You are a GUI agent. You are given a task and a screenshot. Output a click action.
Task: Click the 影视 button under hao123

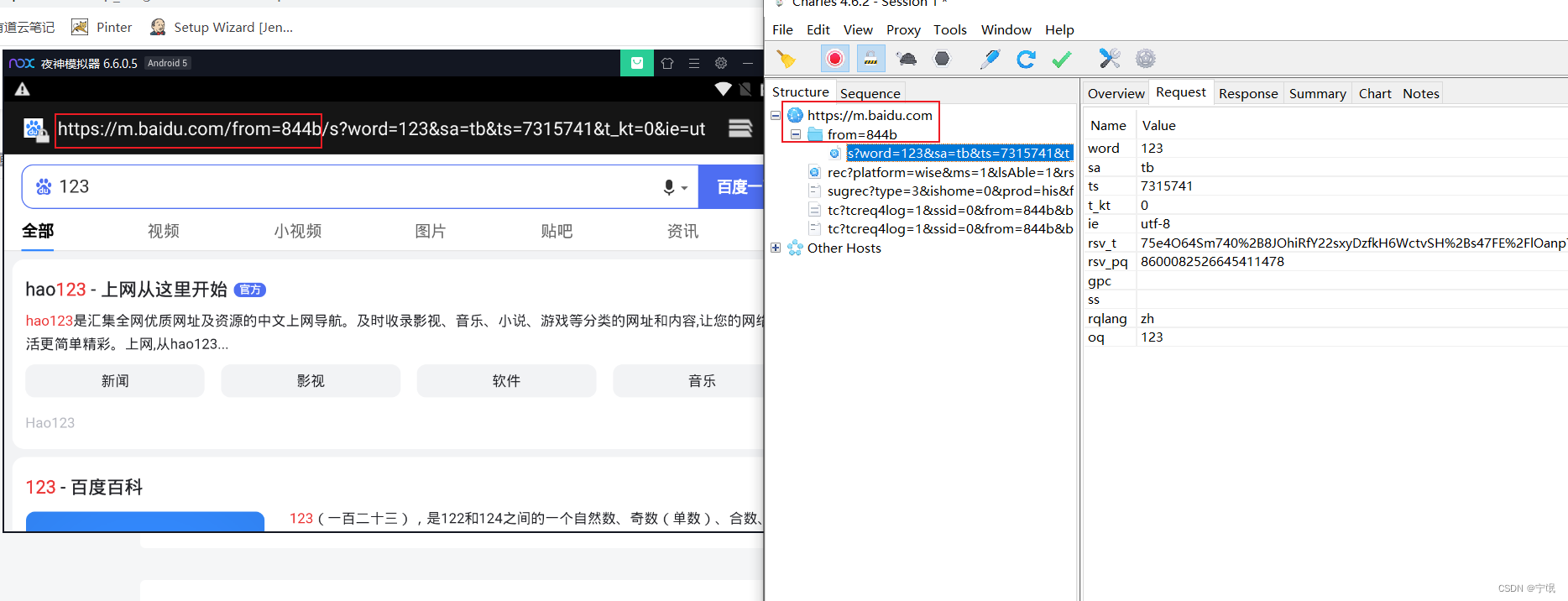(x=311, y=381)
